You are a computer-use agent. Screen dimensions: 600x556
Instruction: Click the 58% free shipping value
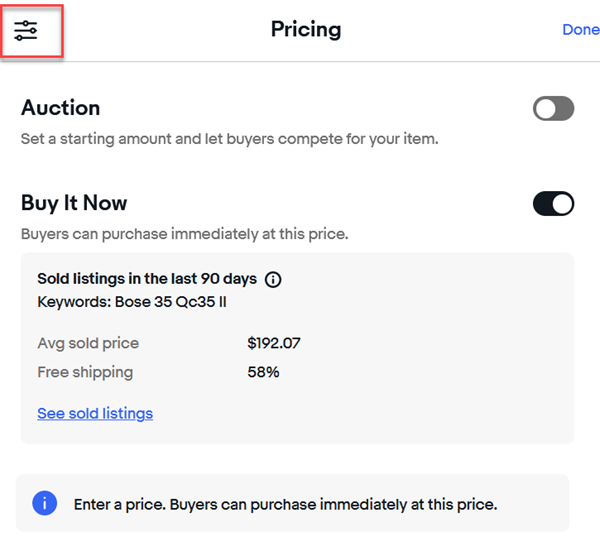point(263,372)
